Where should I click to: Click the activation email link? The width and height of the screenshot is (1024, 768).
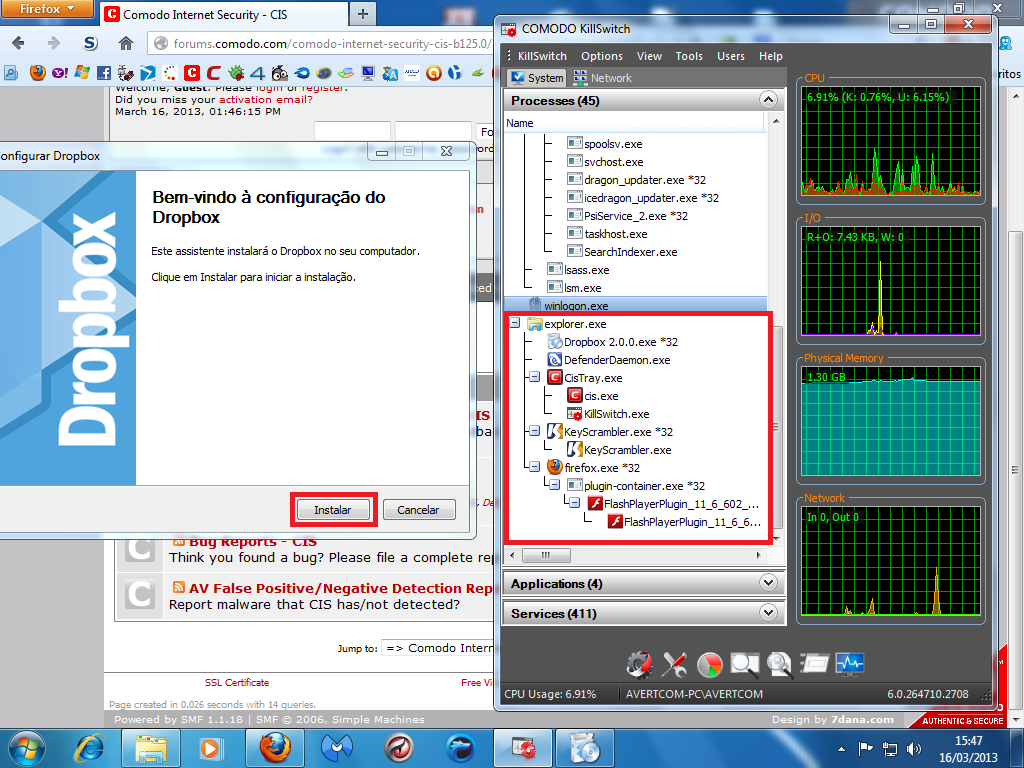pyautogui.click(x=266, y=99)
